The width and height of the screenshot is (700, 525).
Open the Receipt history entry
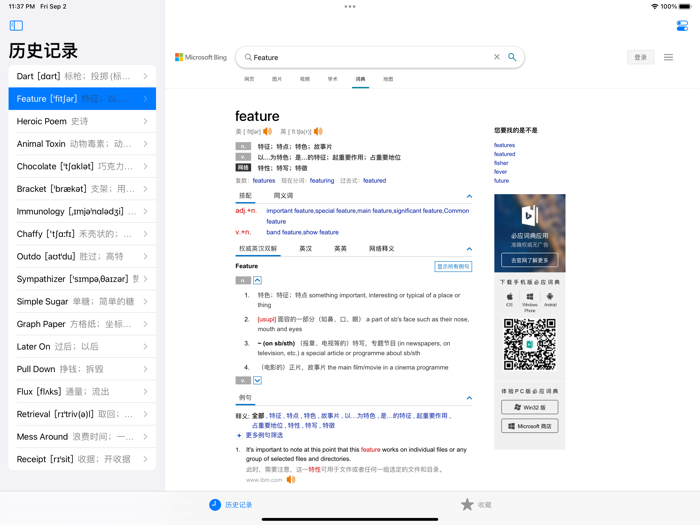pyautogui.click(x=82, y=459)
